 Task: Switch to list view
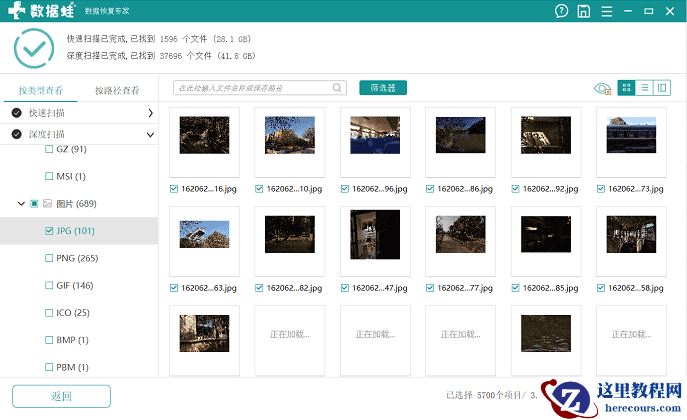(x=644, y=88)
